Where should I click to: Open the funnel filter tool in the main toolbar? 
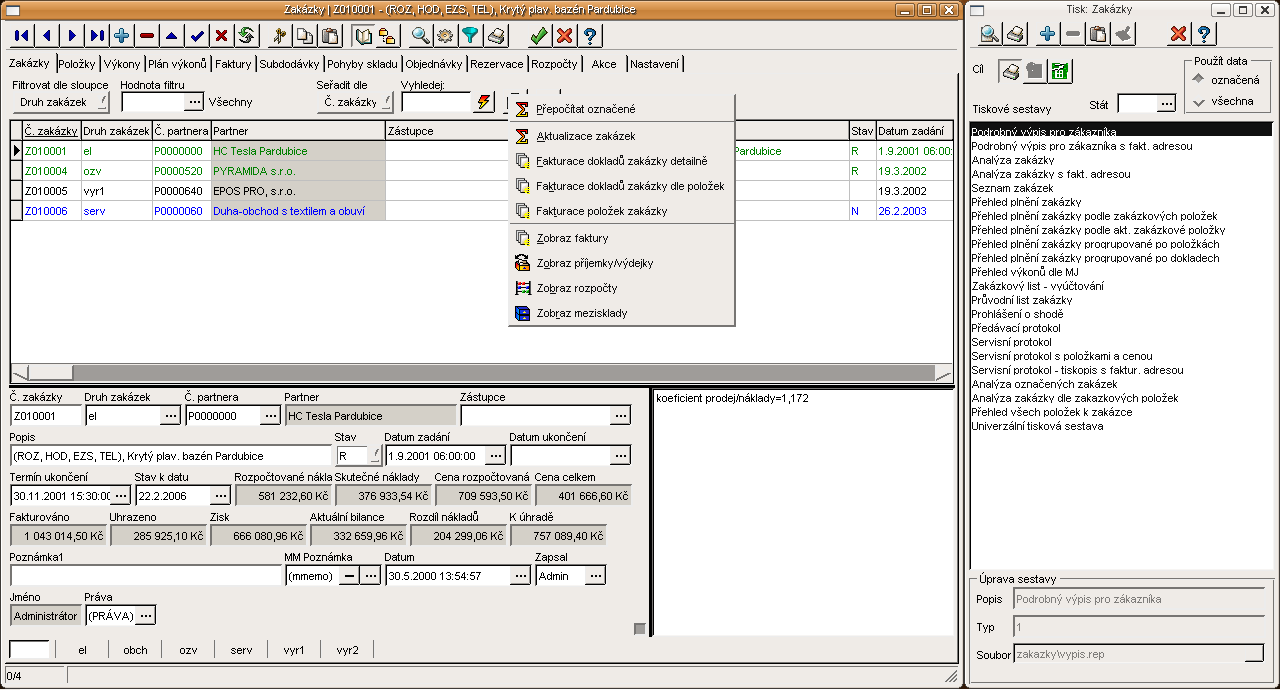click(x=470, y=36)
